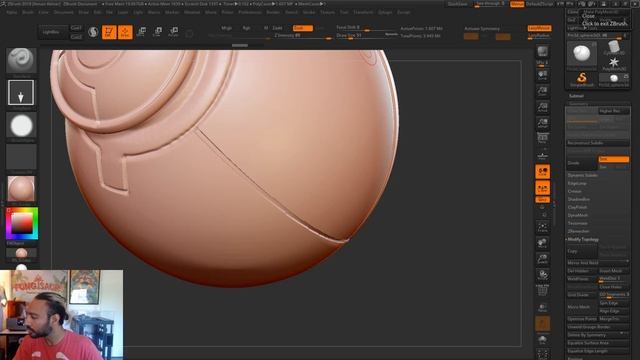Click the Rotate transpose icon in top shelf
640x360 pixels.
[173, 32]
